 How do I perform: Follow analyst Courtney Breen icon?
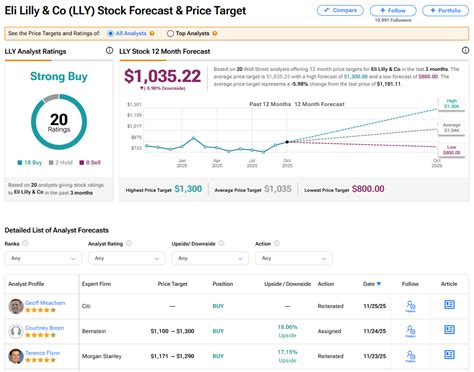(x=411, y=331)
